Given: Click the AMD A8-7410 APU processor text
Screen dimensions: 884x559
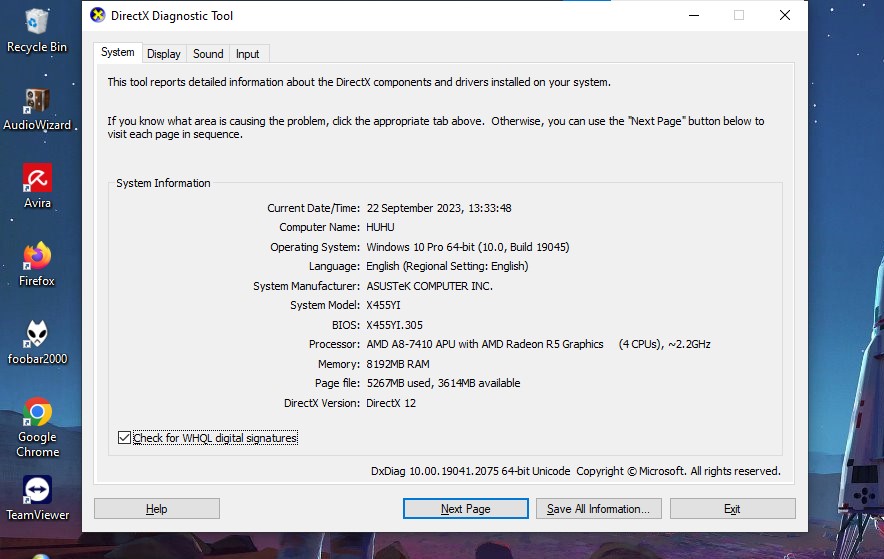Looking at the screenshot, I should (485, 344).
